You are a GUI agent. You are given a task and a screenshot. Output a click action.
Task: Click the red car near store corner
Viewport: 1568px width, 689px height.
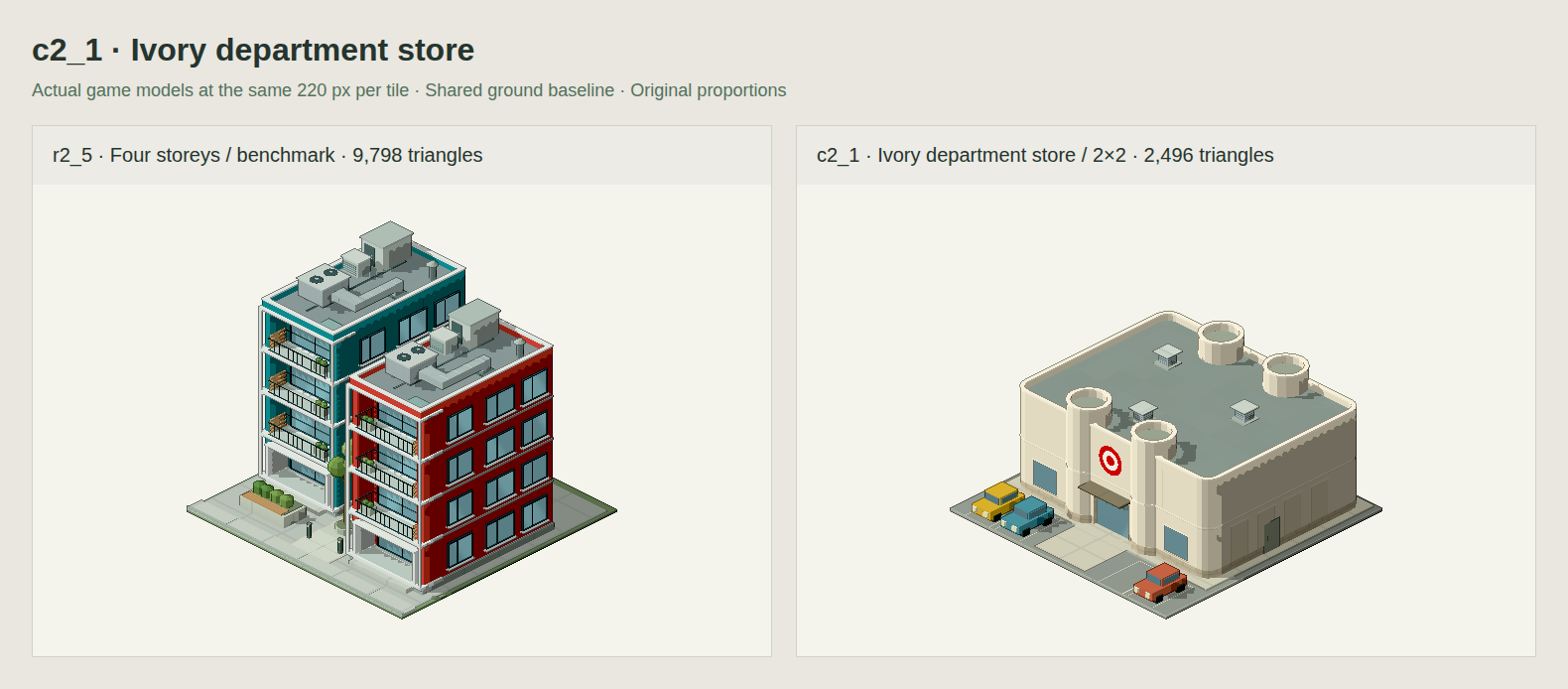[x=1160, y=582]
